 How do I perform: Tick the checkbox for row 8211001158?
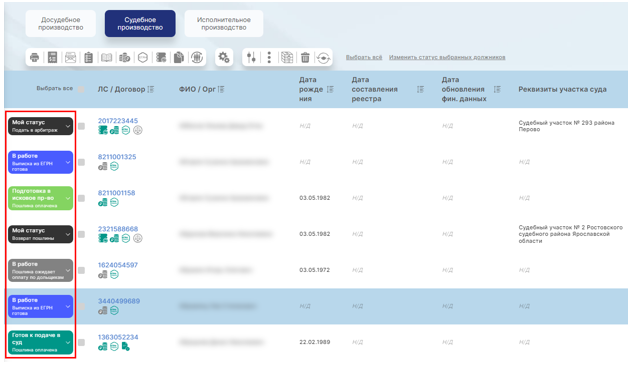[81, 198]
